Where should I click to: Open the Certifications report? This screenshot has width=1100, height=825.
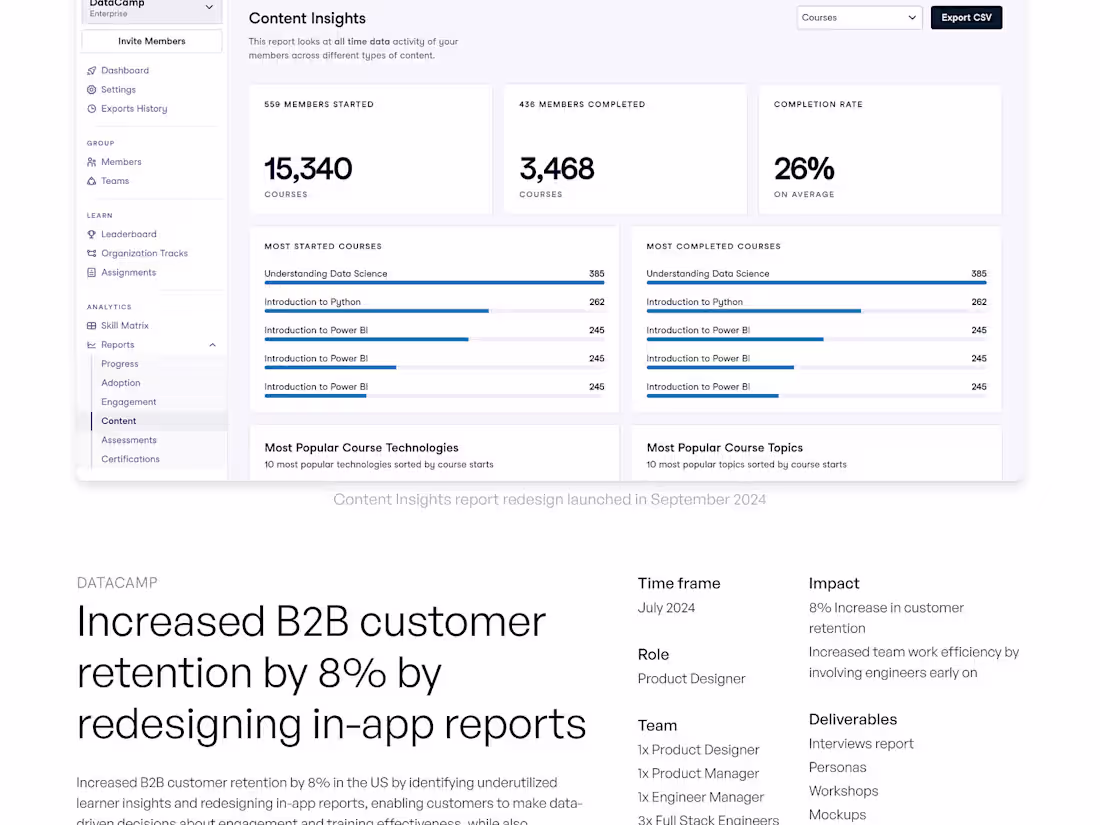130,458
